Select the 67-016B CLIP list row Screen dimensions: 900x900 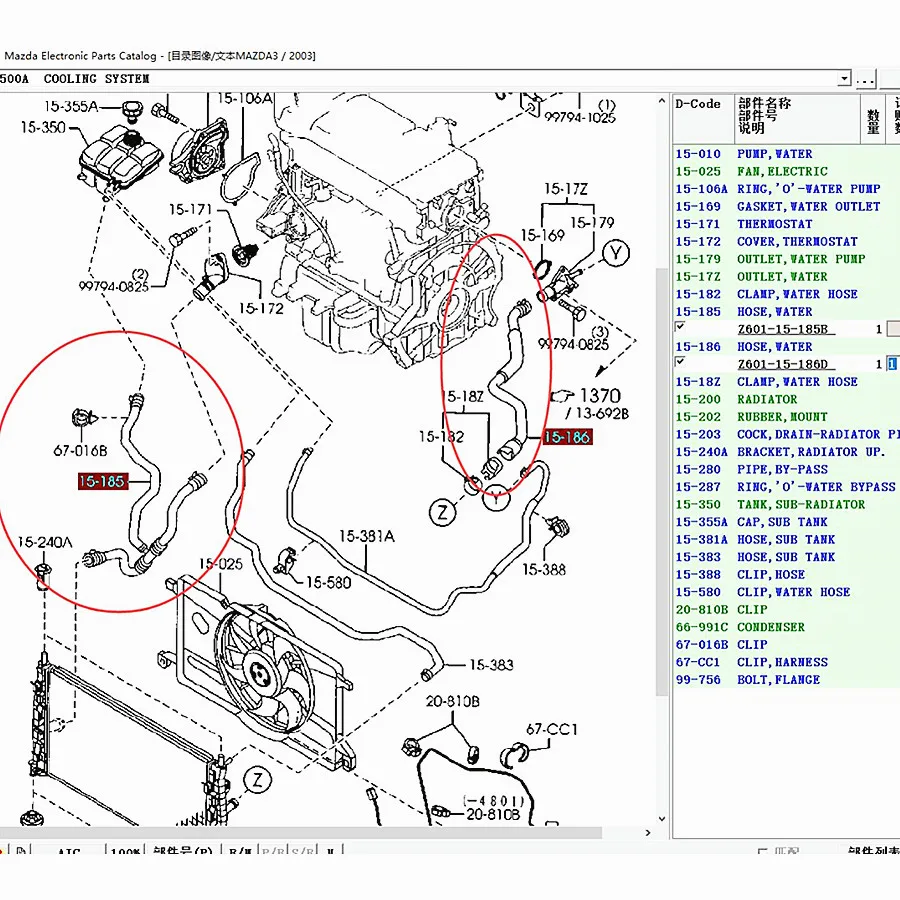(x=786, y=645)
